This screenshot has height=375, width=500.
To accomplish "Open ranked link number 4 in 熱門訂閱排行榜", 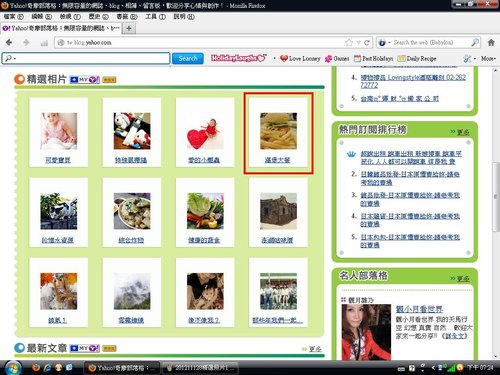I will click(410, 220).
